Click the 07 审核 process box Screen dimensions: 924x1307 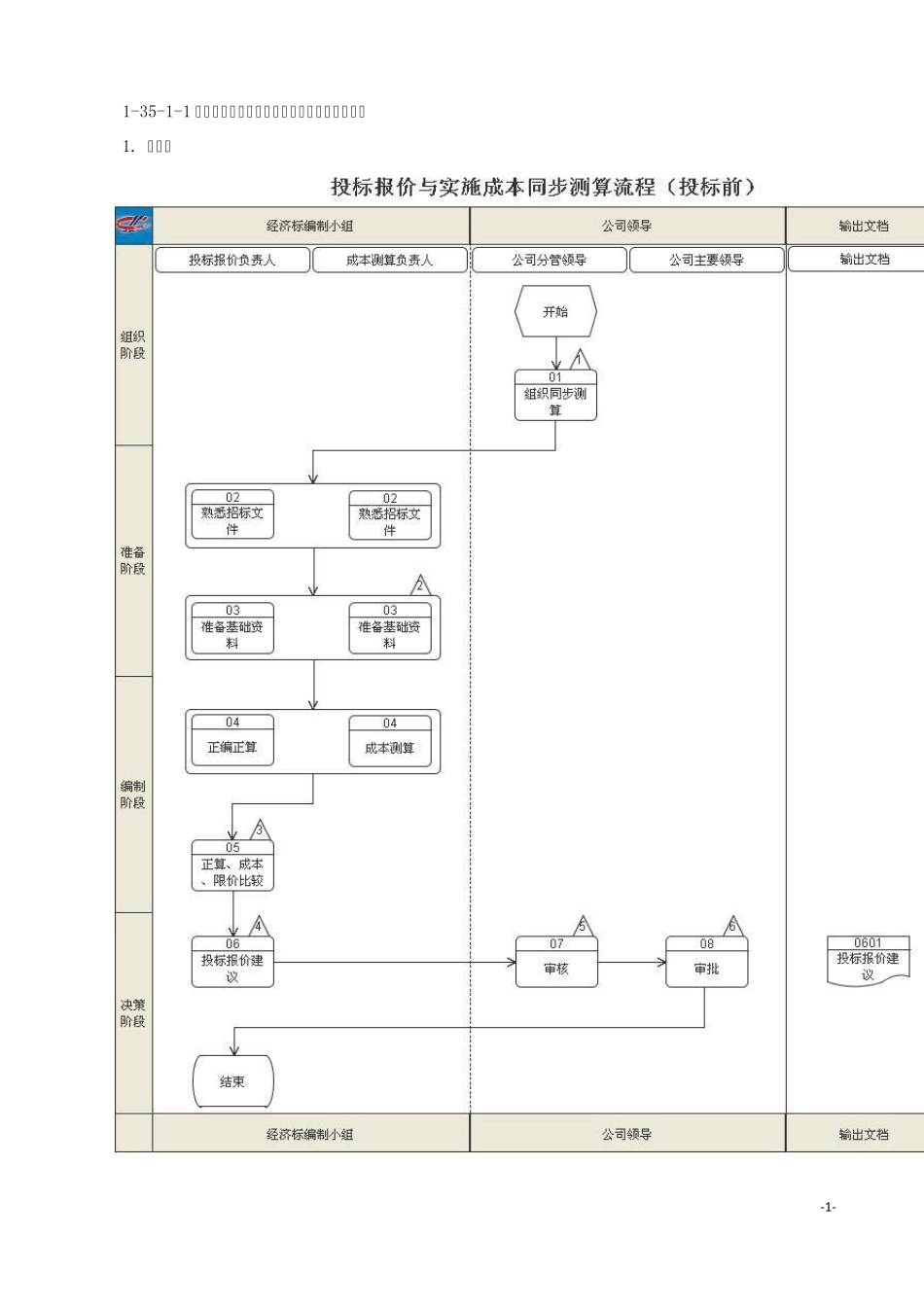tap(556, 962)
